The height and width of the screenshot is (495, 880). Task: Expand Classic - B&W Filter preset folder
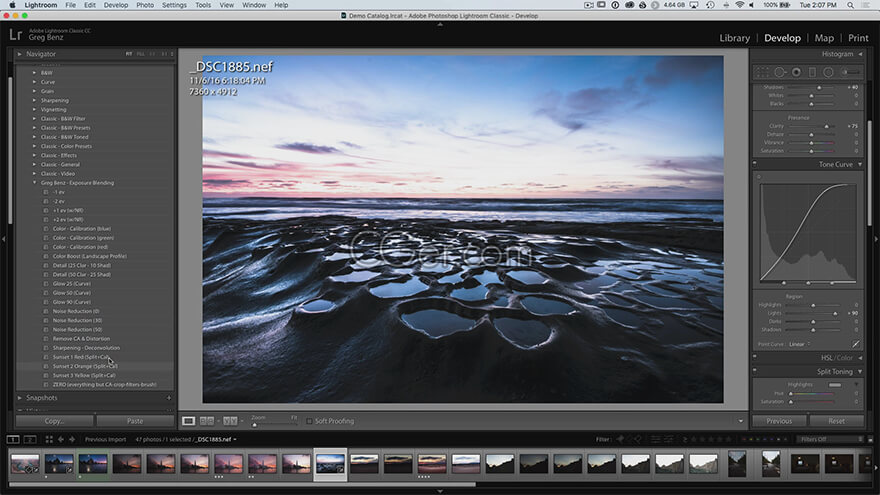click(x=34, y=118)
